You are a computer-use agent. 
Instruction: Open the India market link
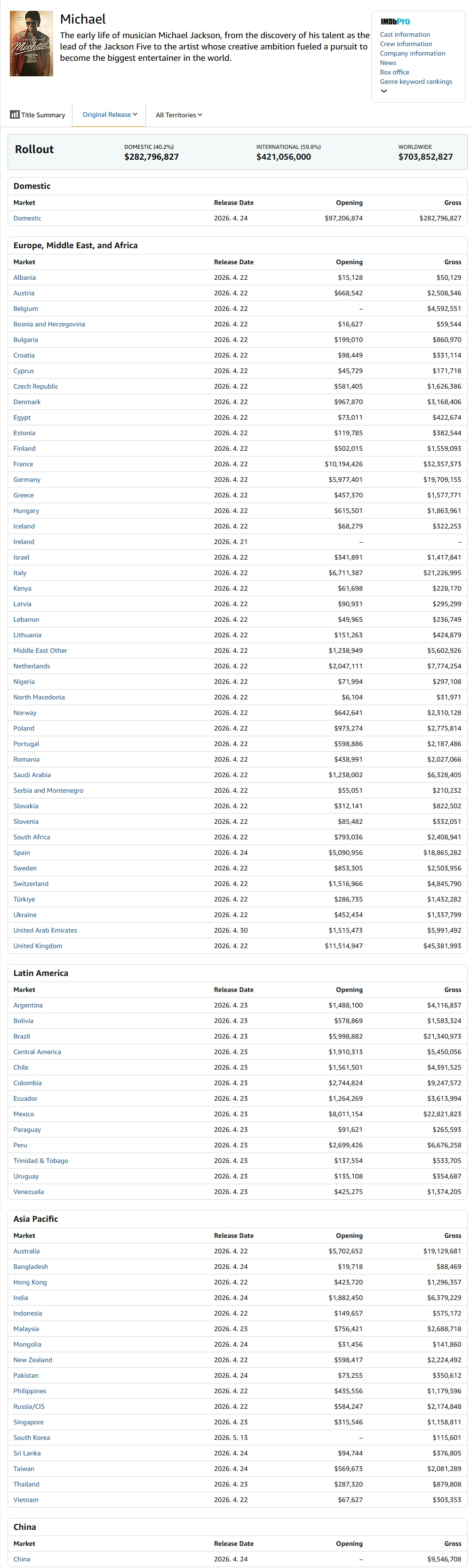pyautogui.click(x=21, y=1298)
